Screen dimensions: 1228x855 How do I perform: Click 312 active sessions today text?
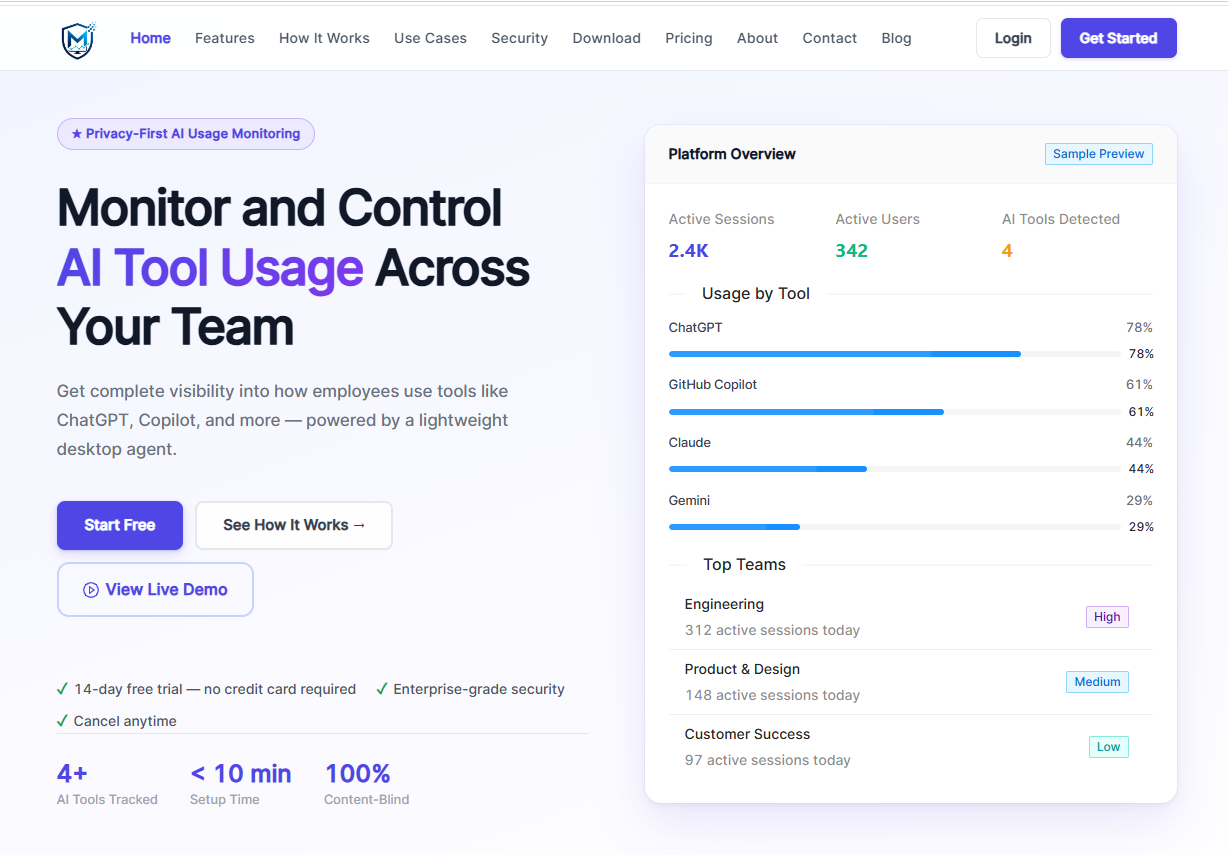pyautogui.click(x=772, y=630)
